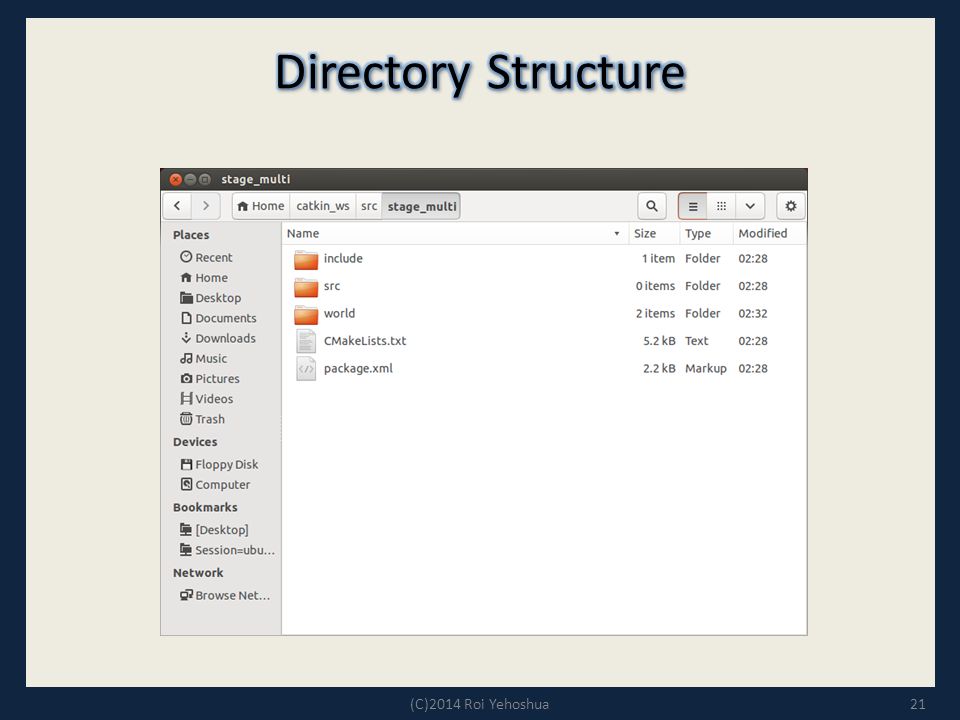This screenshot has height=720, width=960.
Task: Click the '2 items' size cell
Action: pyautogui.click(x=655, y=313)
